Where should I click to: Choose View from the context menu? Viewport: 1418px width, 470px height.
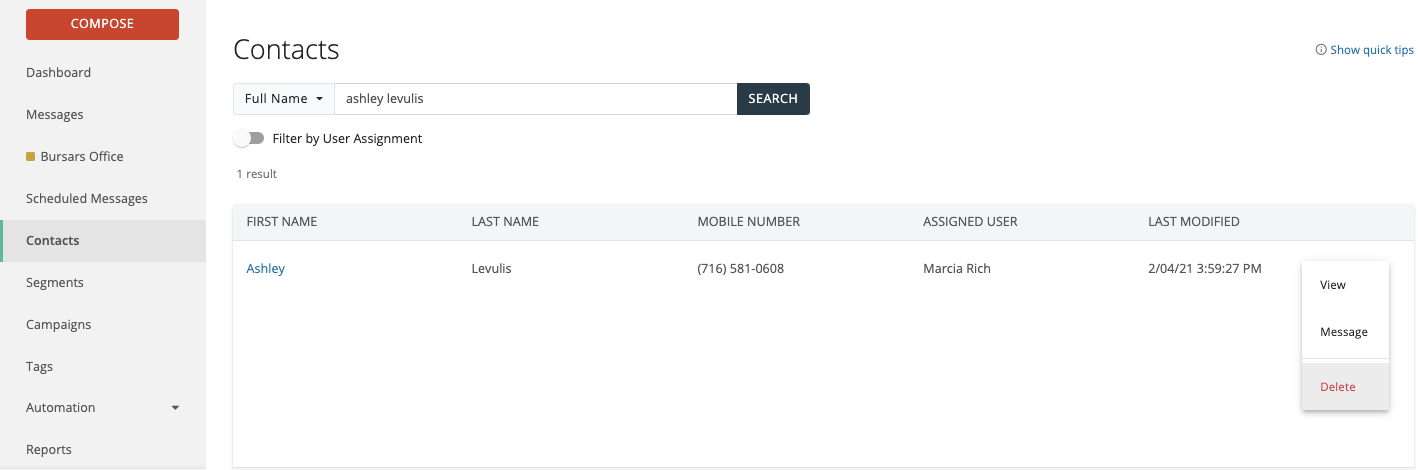1333,285
